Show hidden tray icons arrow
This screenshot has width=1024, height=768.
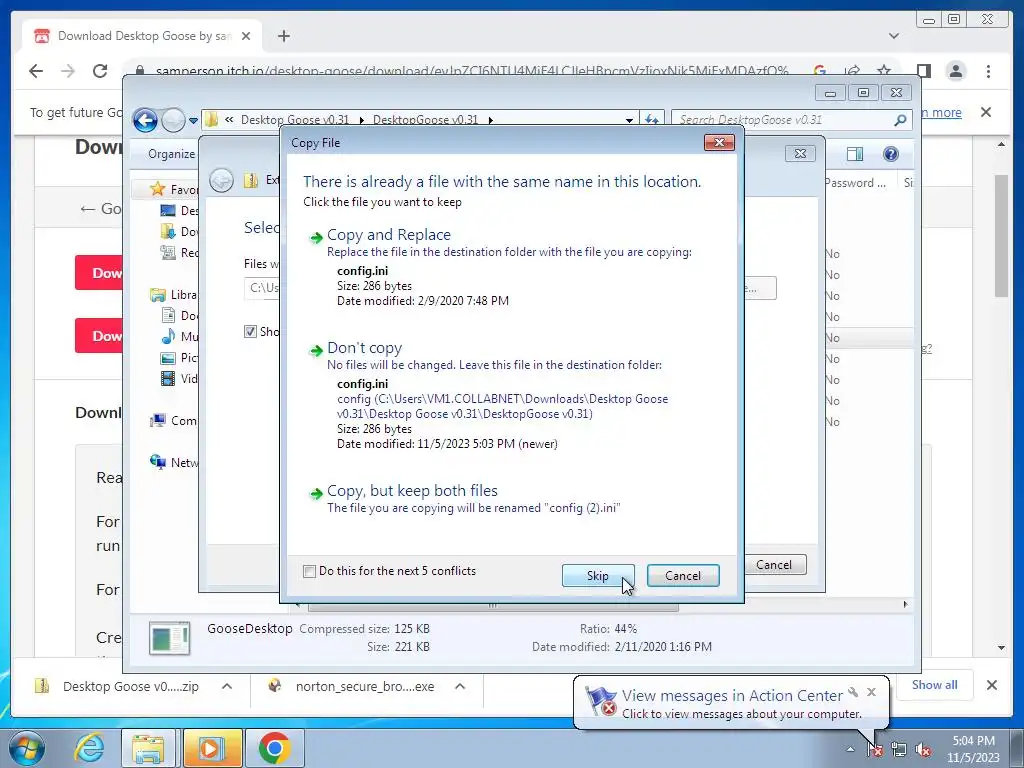(850, 749)
